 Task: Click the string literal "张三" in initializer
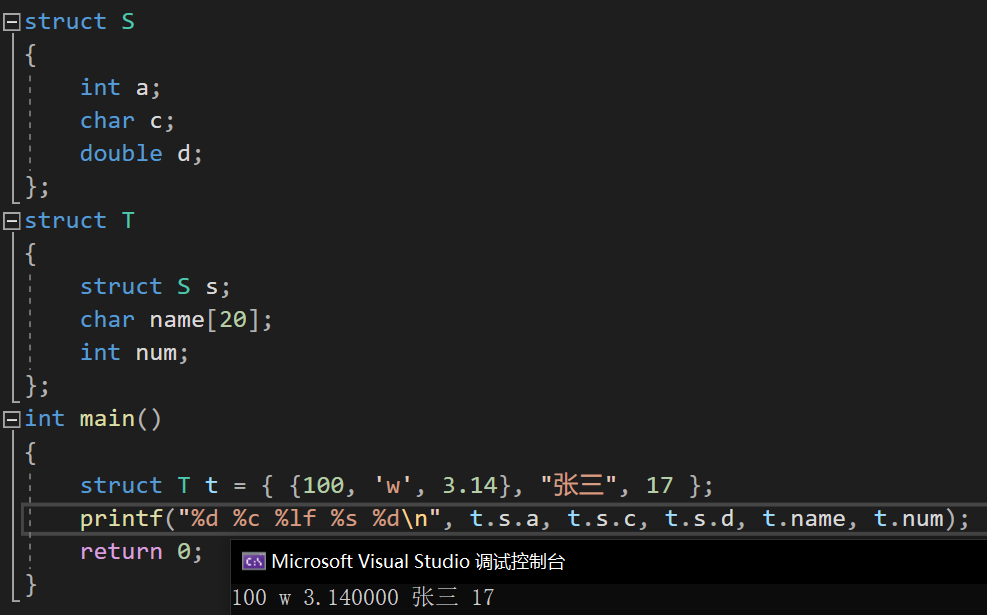coord(578,485)
